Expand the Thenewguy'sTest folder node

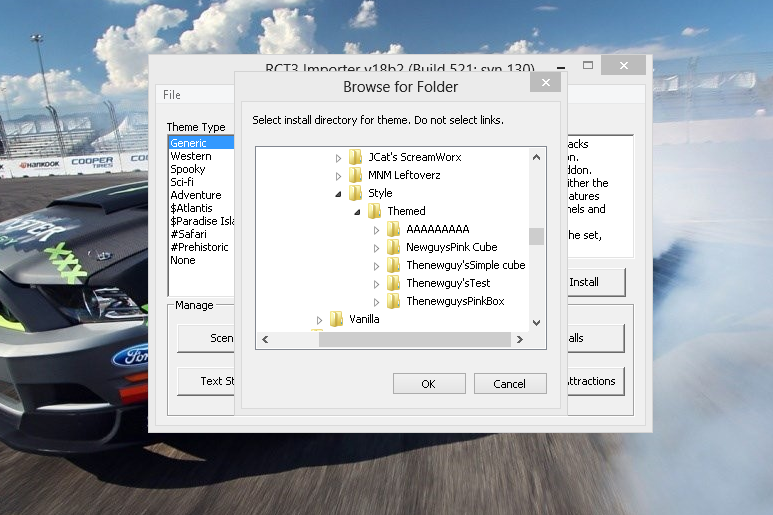376,284
